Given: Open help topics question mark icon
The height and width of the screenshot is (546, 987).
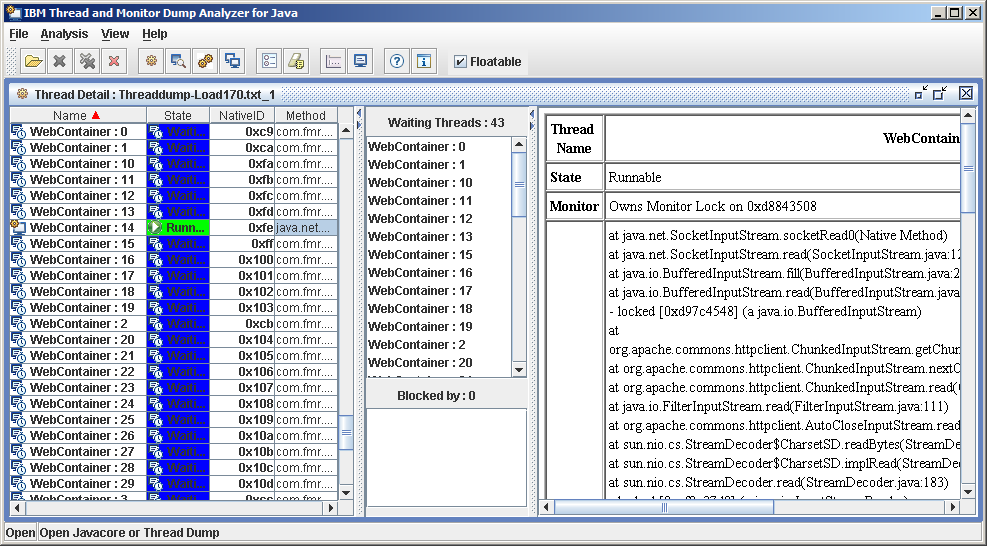Looking at the screenshot, I should pos(397,61).
